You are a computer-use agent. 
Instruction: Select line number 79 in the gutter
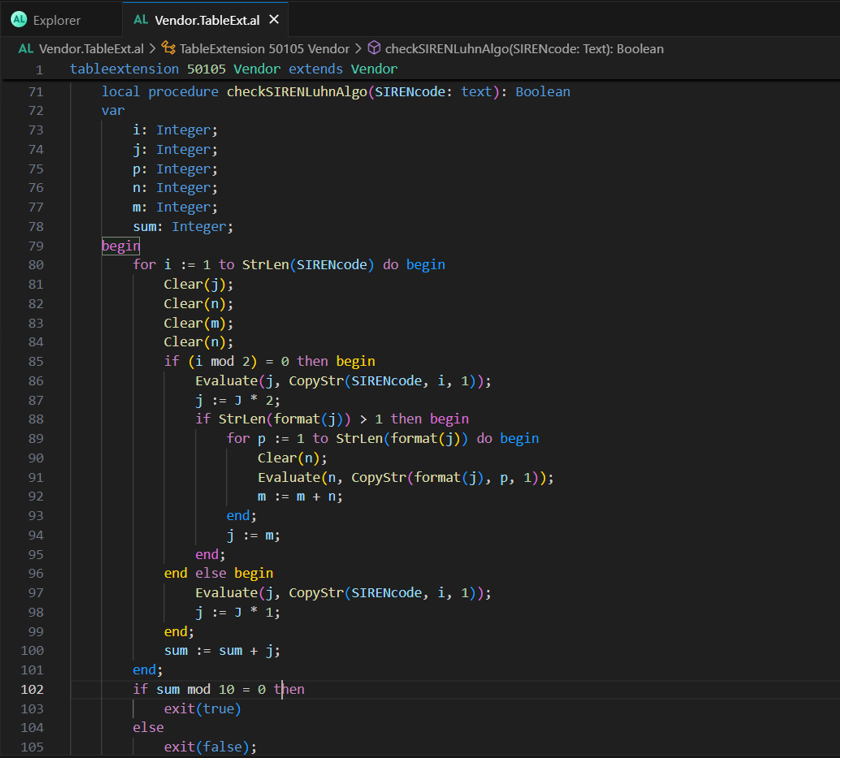pos(36,246)
